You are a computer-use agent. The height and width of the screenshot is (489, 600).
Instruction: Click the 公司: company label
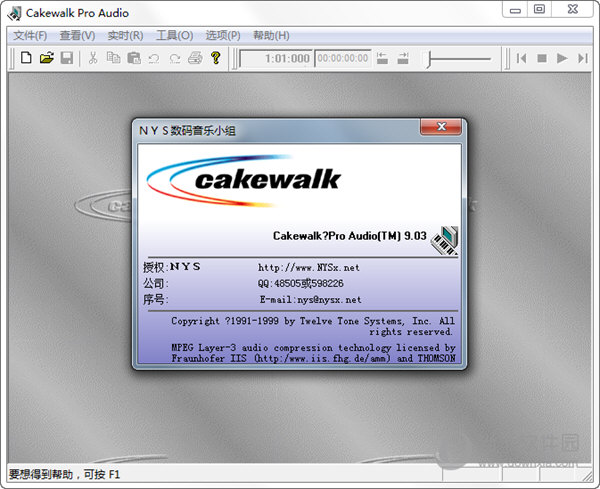click(x=156, y=284)
